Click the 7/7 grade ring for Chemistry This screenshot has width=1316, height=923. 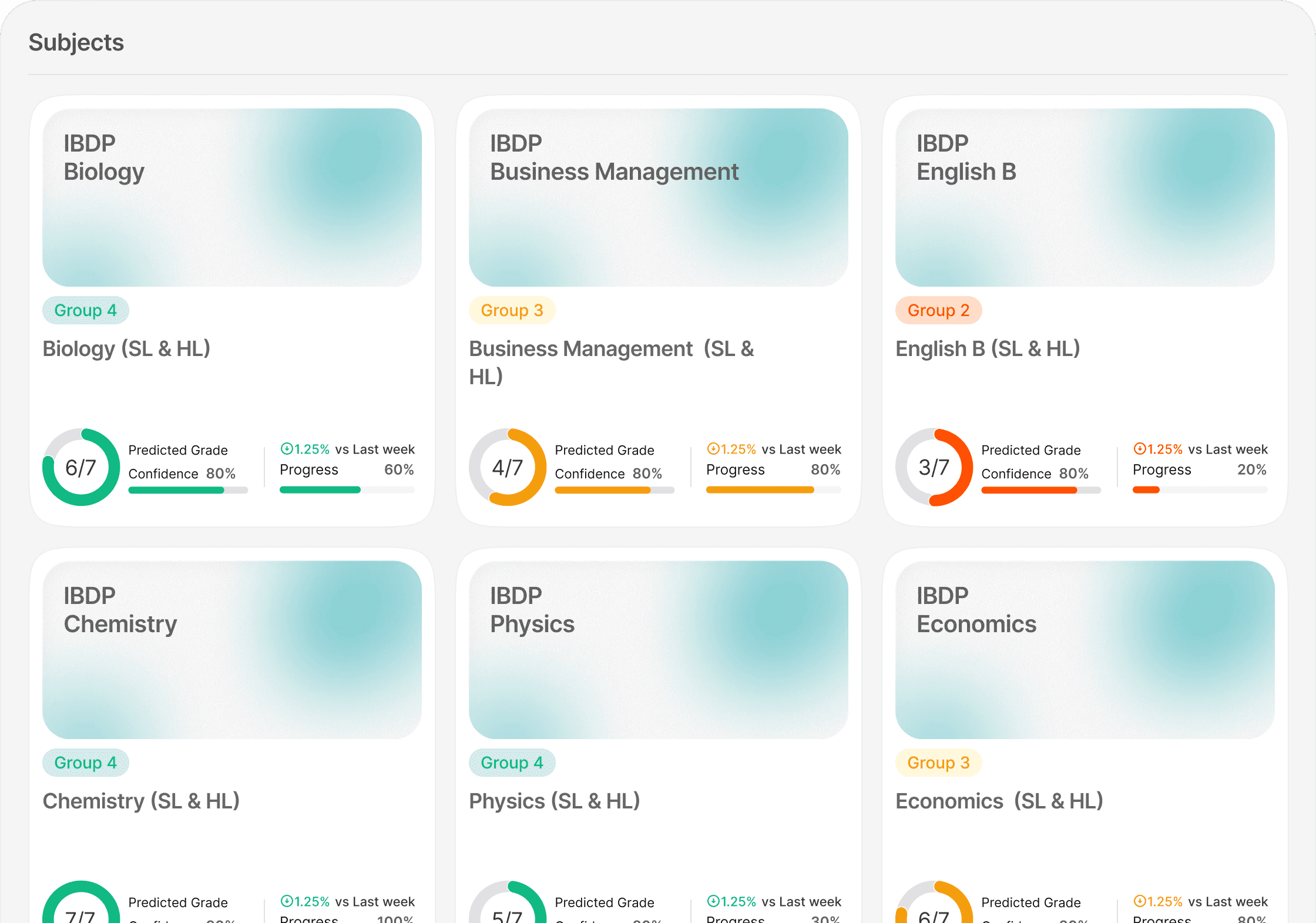(81, 902)
